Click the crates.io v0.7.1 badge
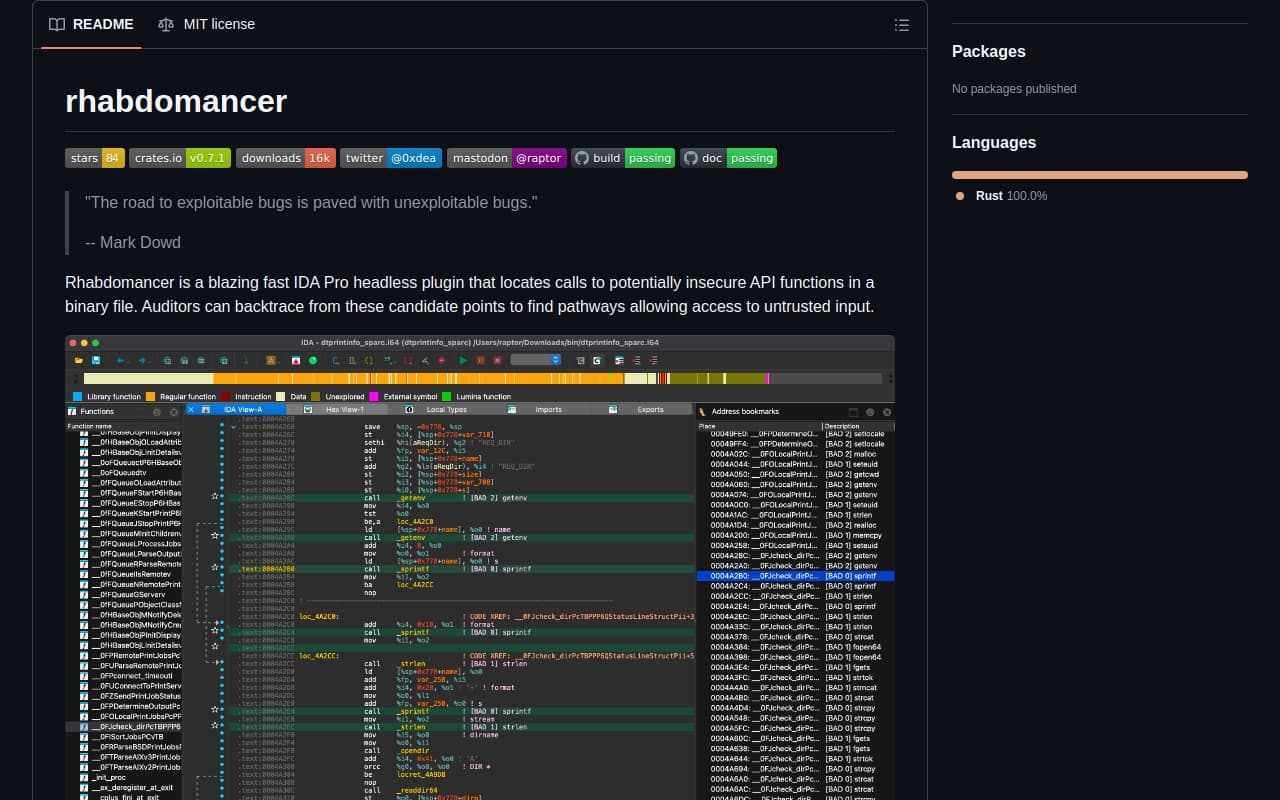 click(180, 158)
